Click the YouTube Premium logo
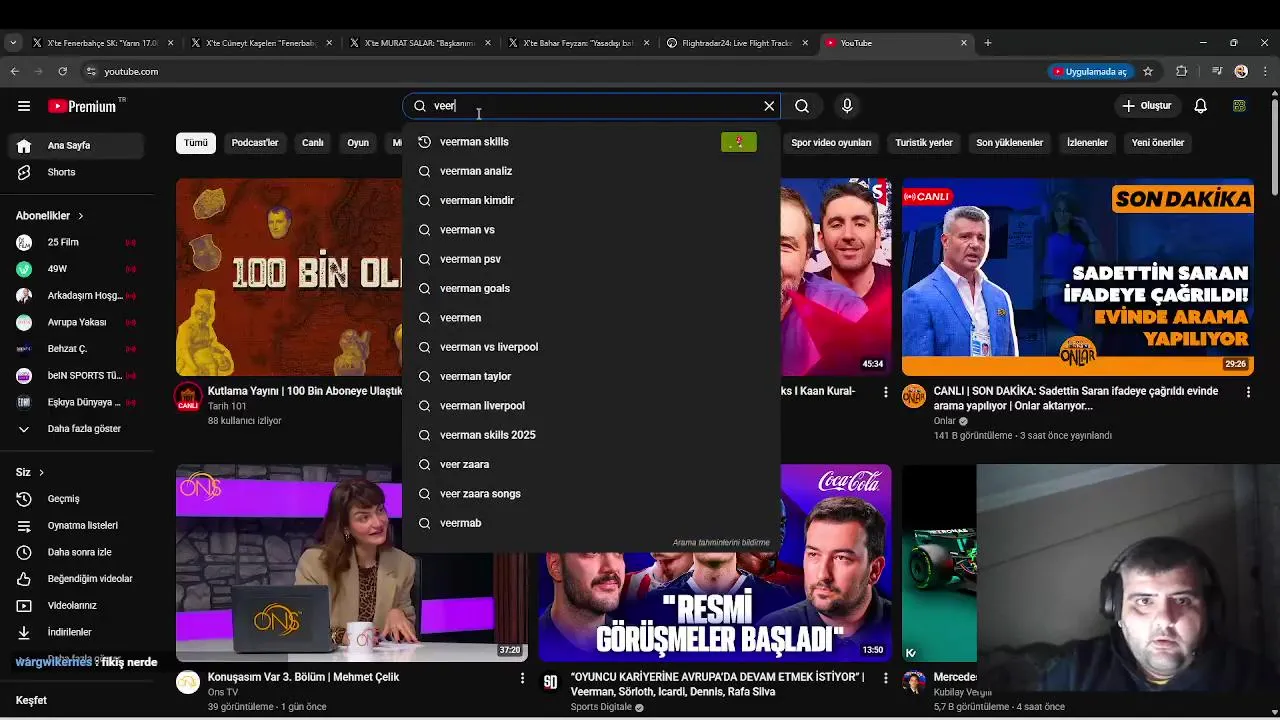The image size is (1280, 720). [x=82, y=106]
